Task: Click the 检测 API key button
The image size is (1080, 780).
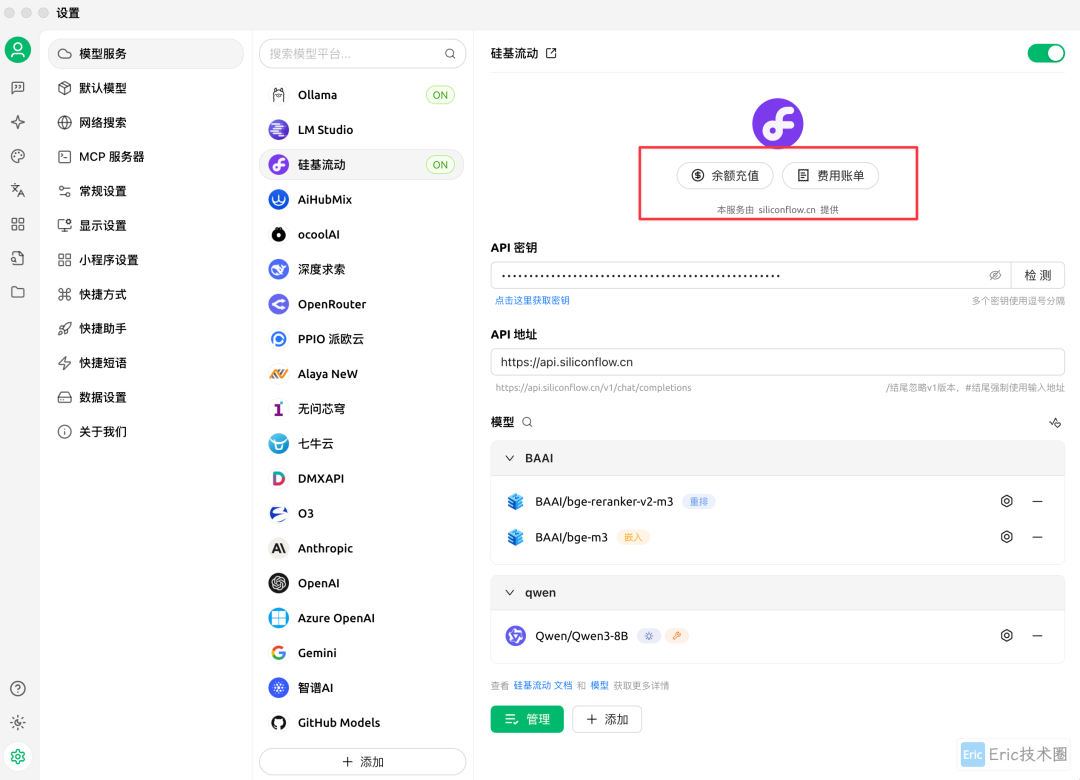Action: (x=1037, y=275)
